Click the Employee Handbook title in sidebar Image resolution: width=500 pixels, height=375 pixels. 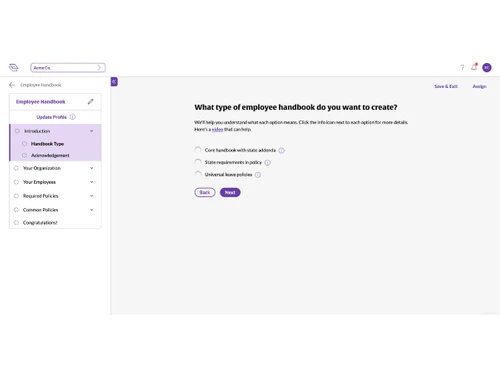[x=41, y=102]
